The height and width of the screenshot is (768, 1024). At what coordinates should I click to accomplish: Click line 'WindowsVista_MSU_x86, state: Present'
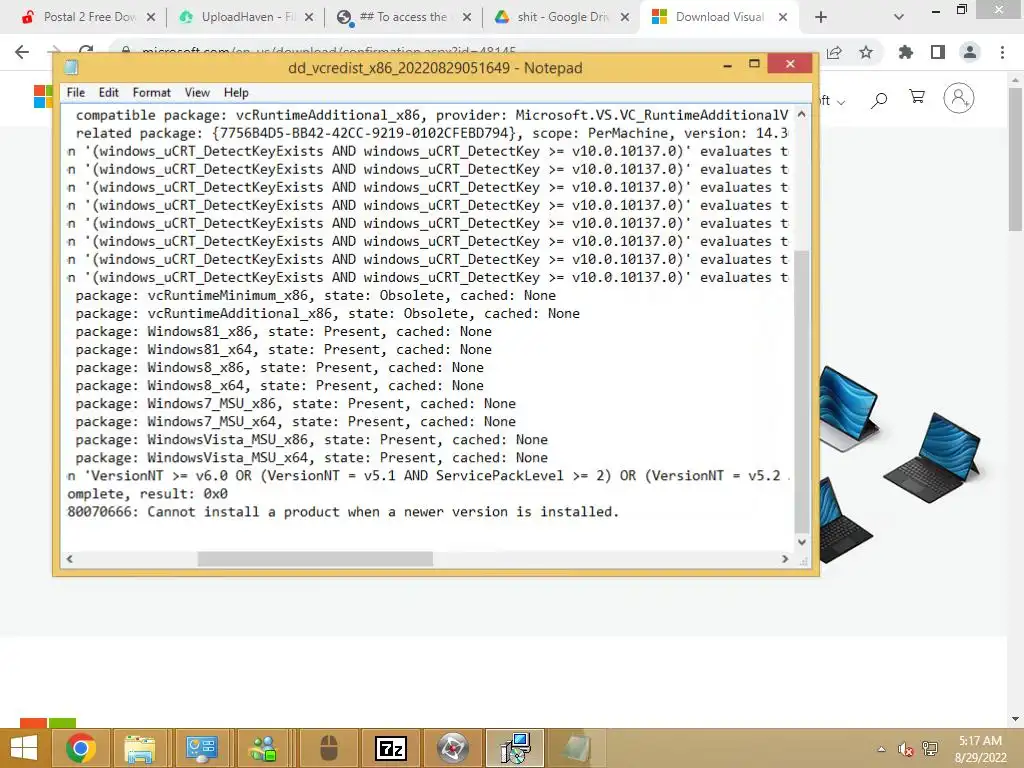(312, 440)
